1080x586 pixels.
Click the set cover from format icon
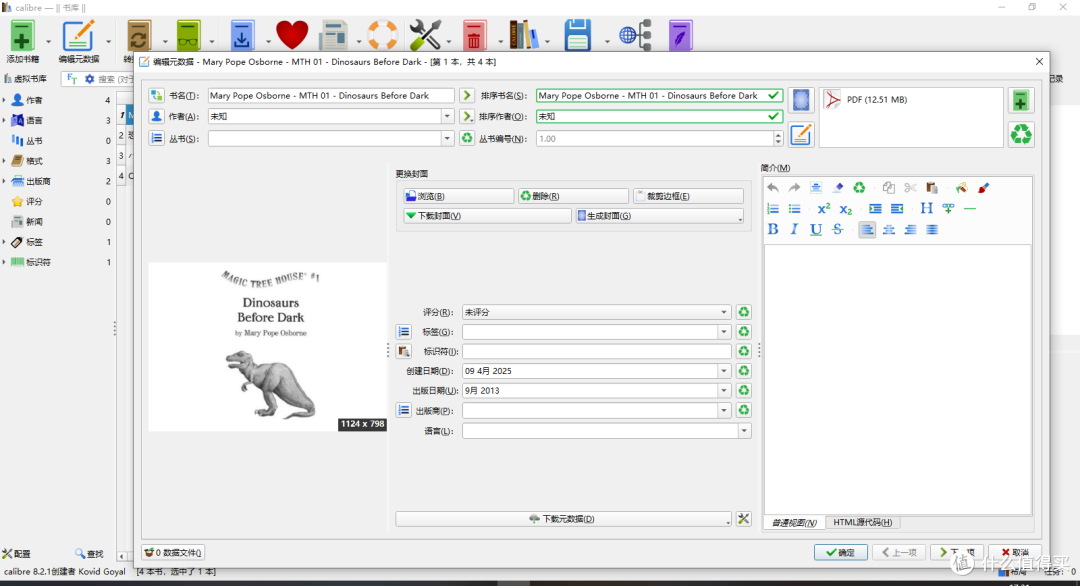click(x=800, y=101)
